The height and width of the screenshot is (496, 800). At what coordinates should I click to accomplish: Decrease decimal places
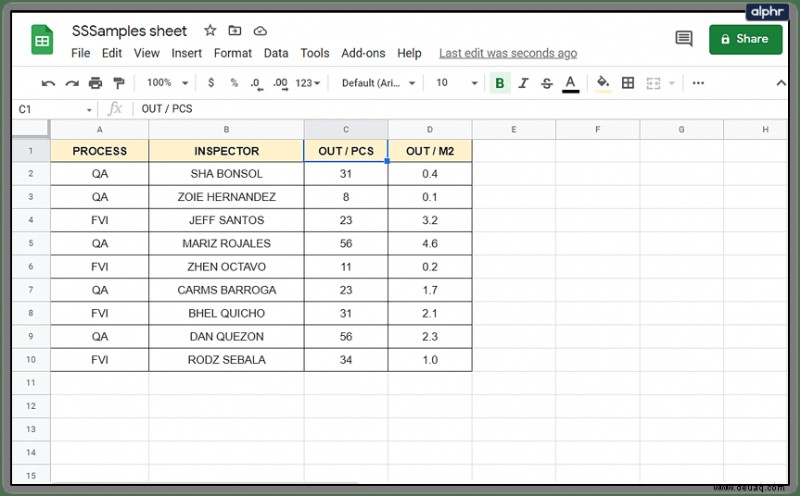257,84
